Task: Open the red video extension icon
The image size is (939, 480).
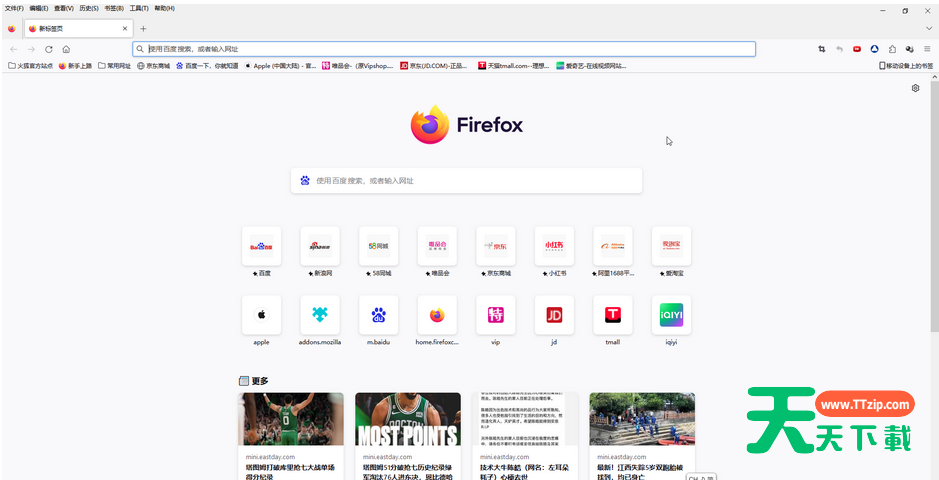Action: click(x=857, y=49)
